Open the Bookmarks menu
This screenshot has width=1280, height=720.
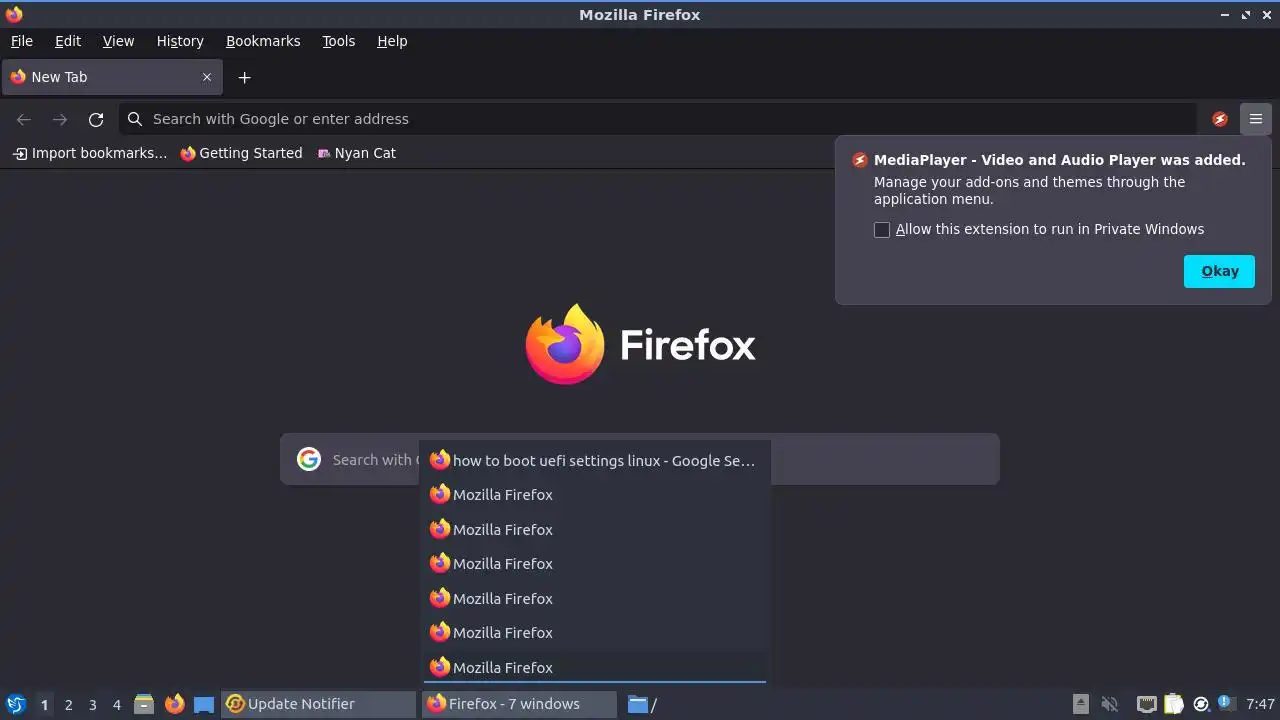[263, 41]
